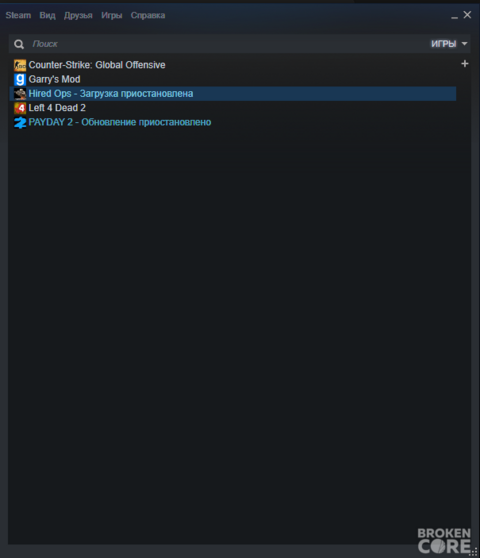Viewport: 480px width, 558px height.
Task: Expand the dropdown arrow next to ИГРЫ
Action: click(x=464, y=44)
